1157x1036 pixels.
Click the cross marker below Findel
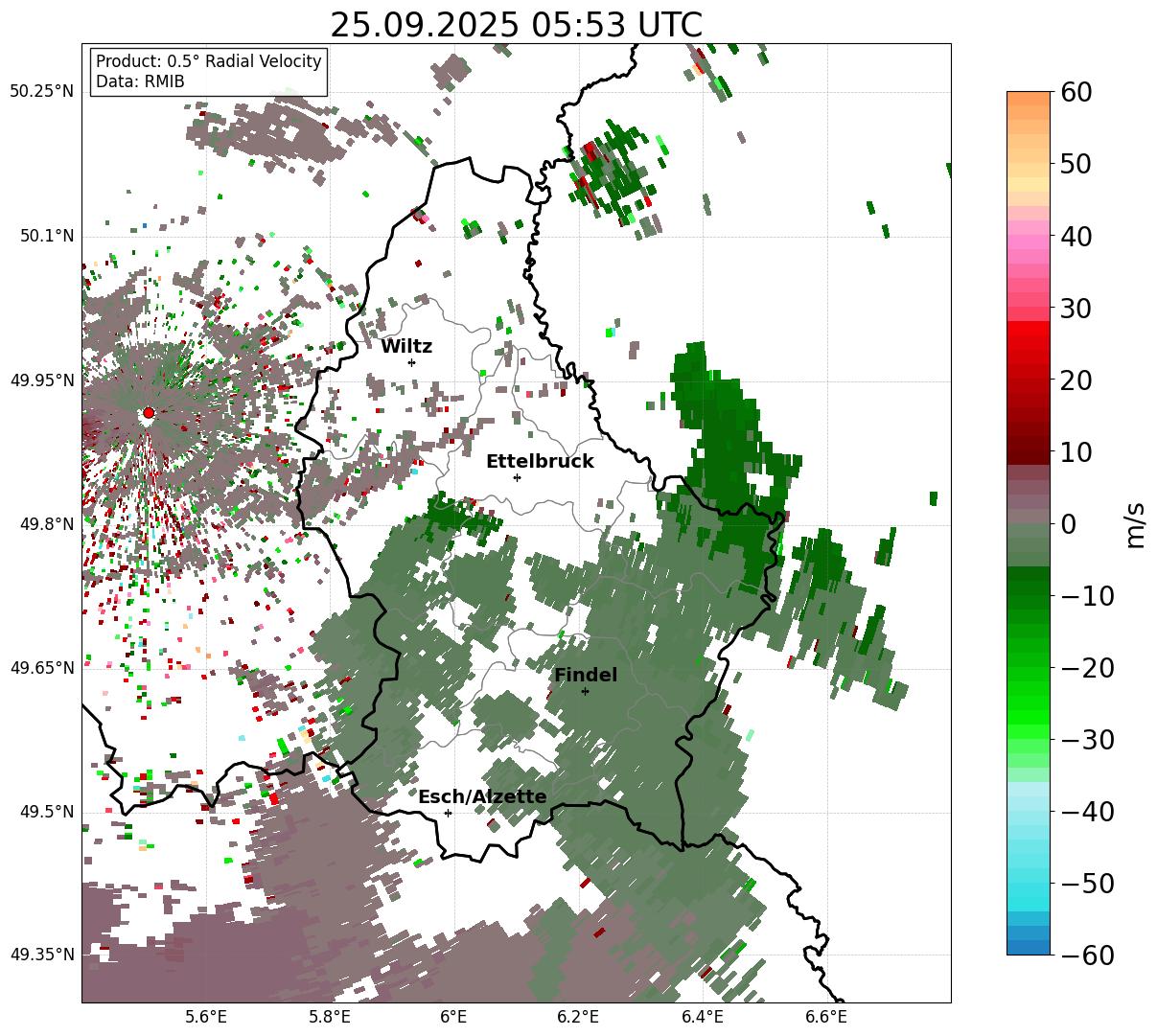pos(585,691)
